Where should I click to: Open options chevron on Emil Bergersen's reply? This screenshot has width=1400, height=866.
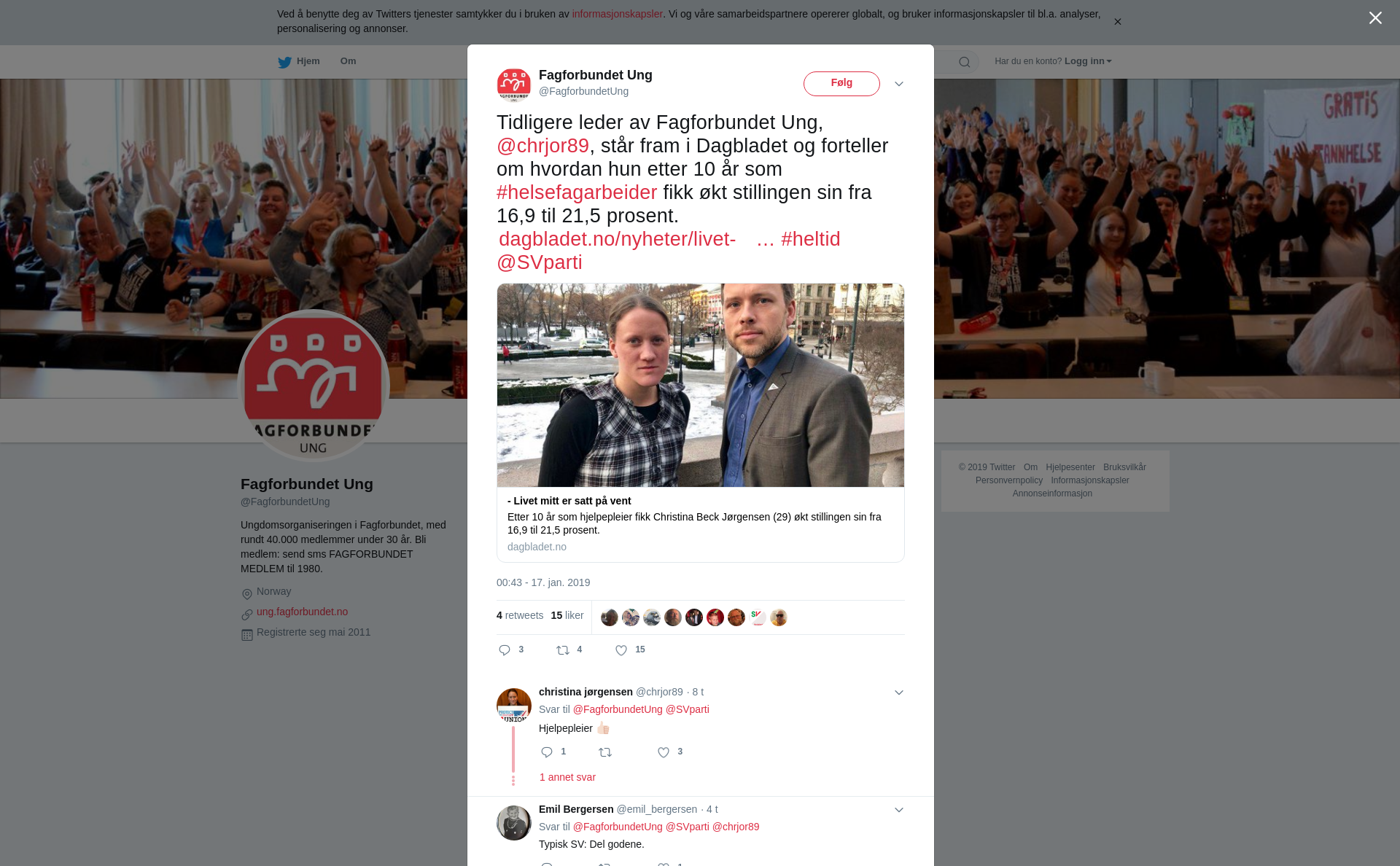point(899,810)
